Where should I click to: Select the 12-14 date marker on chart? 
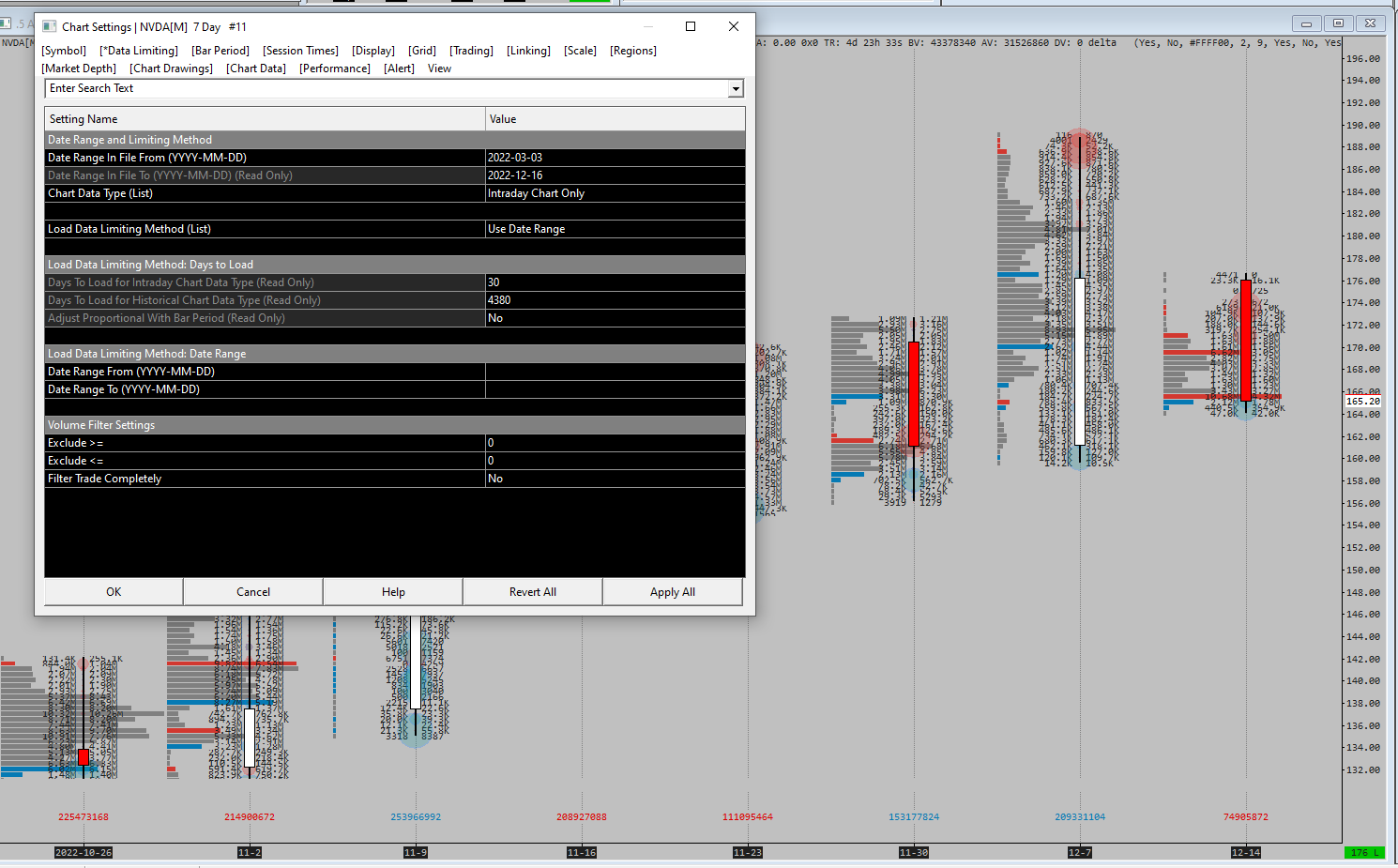coord(1246,852)
